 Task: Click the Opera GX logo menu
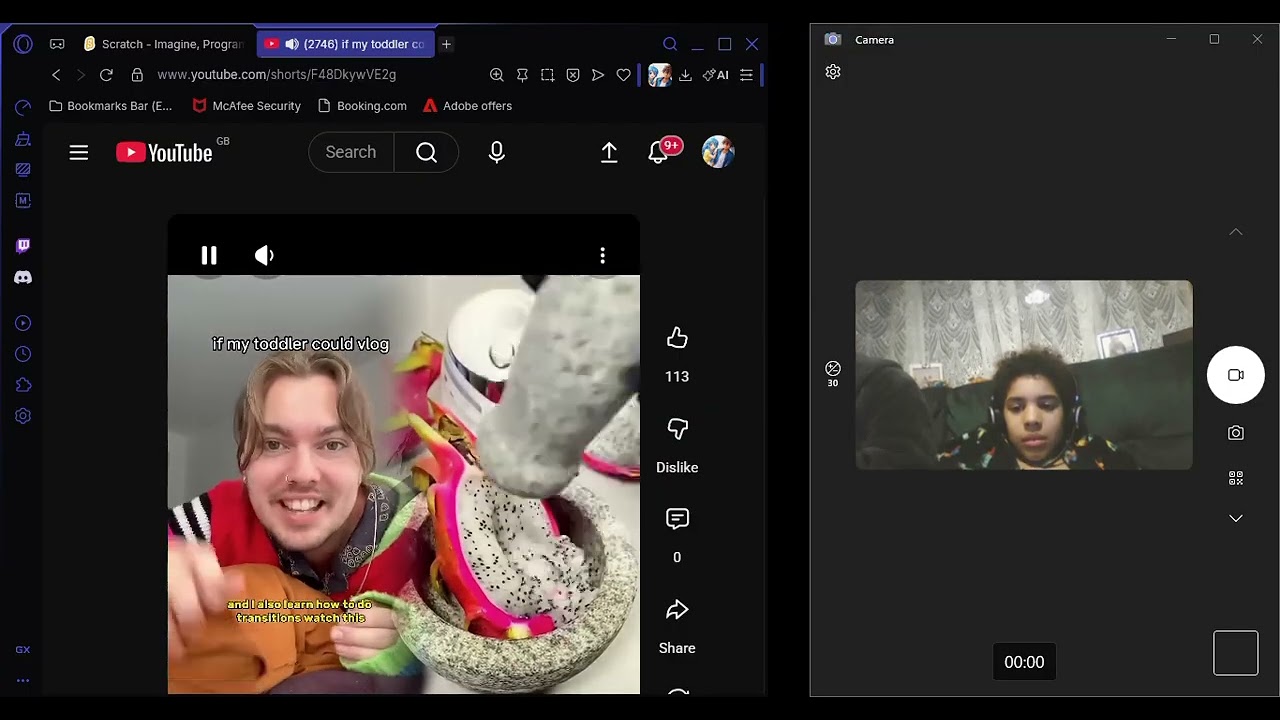[x=23, y=44]
